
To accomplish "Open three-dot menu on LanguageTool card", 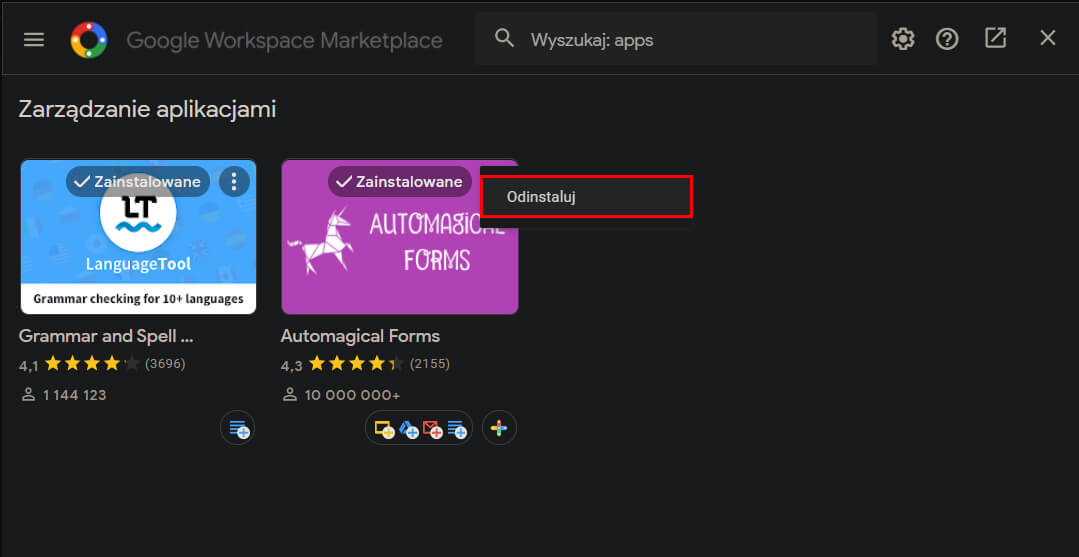I will pyautogui.click(x=234, y=182).
